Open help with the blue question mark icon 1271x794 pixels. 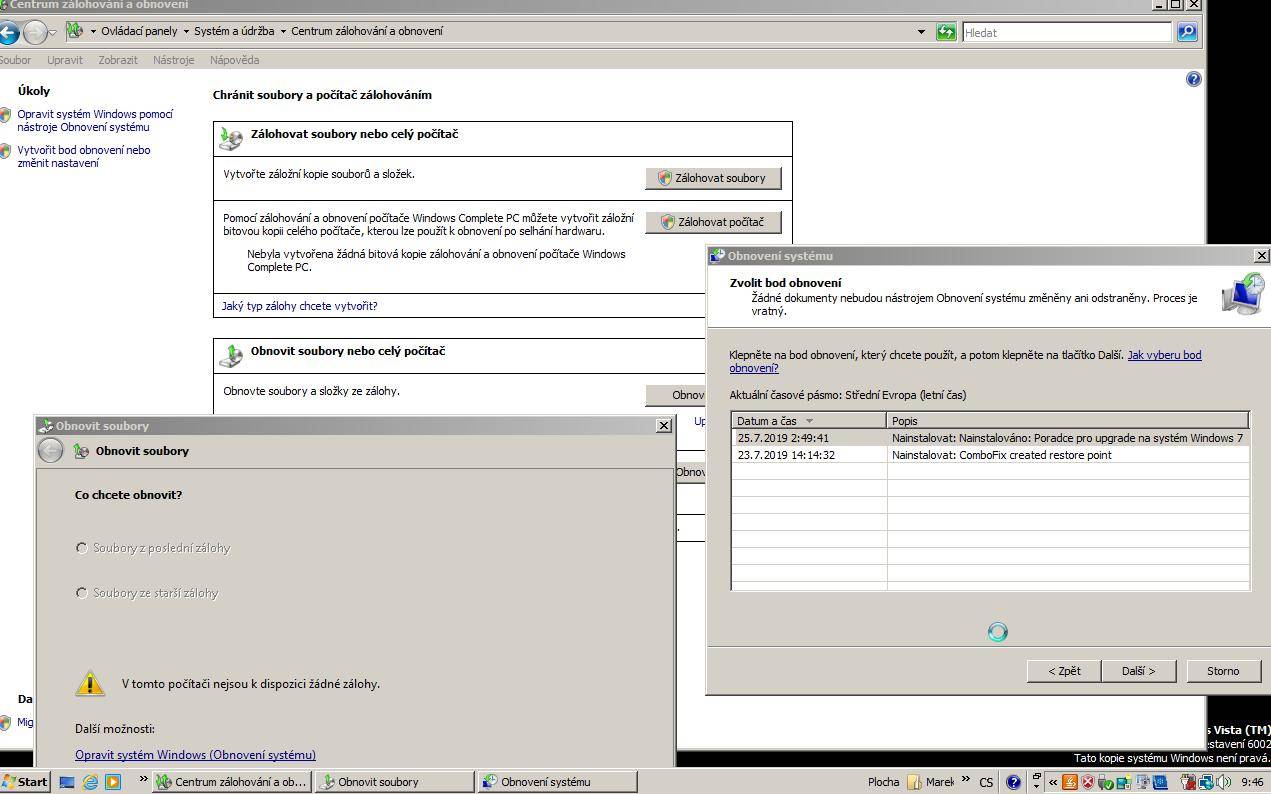tap(1193, 79)
